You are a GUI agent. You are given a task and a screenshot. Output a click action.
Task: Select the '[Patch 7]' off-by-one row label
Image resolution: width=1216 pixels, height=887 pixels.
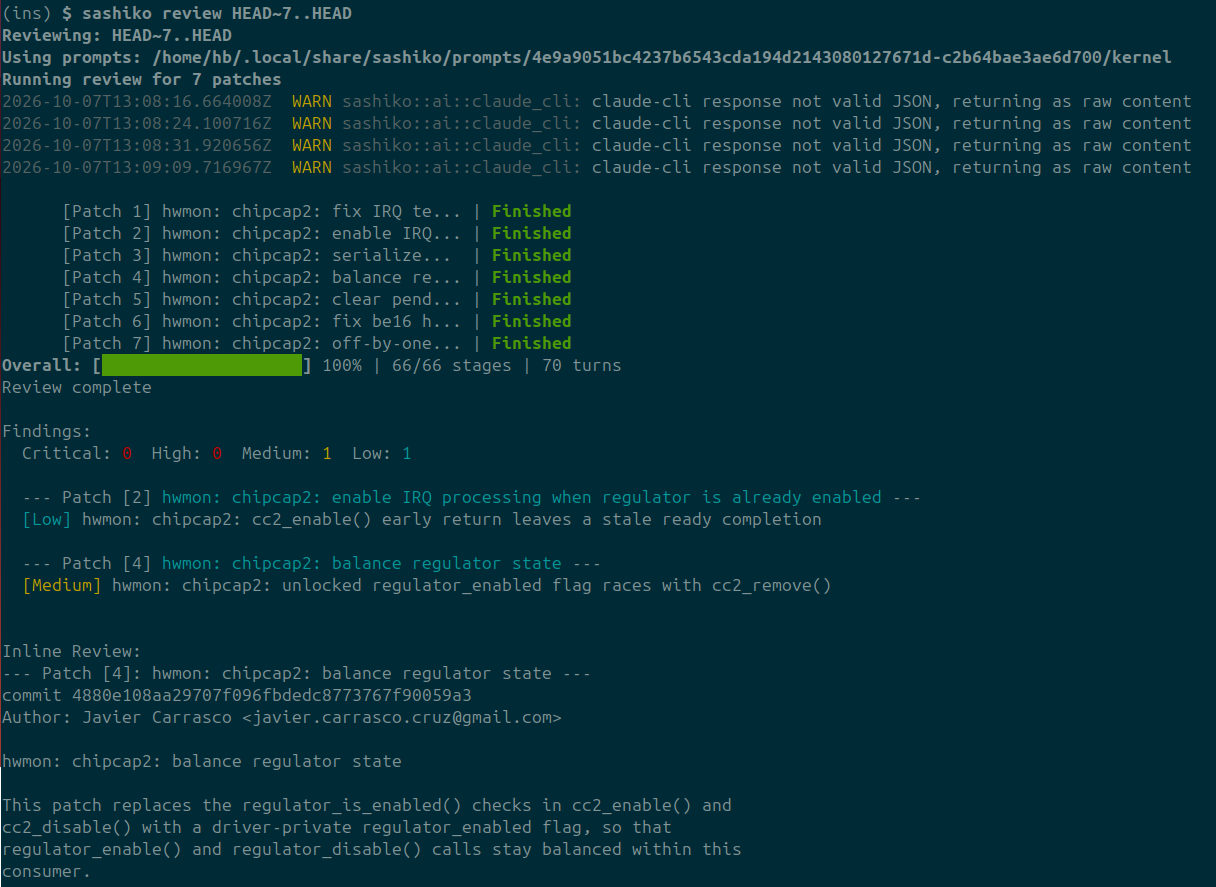click(262, 343)
